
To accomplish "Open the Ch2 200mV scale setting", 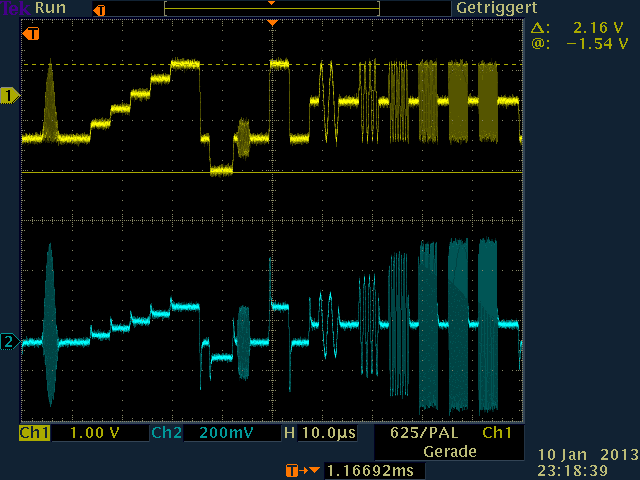I will coord(226,434).
